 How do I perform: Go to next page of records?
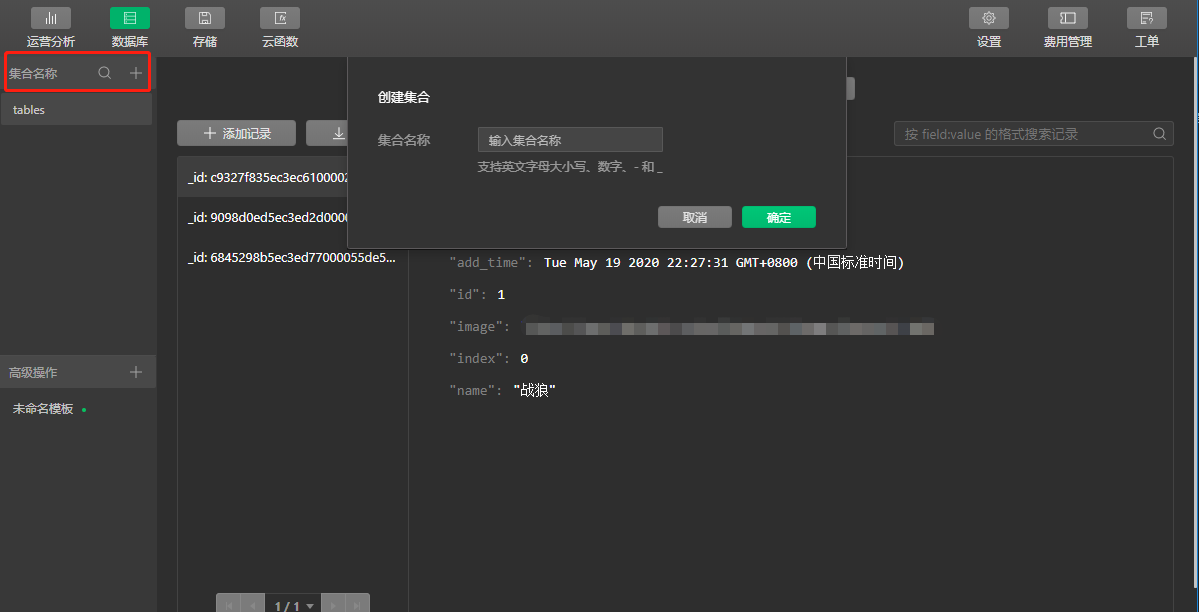coord(333,606)
